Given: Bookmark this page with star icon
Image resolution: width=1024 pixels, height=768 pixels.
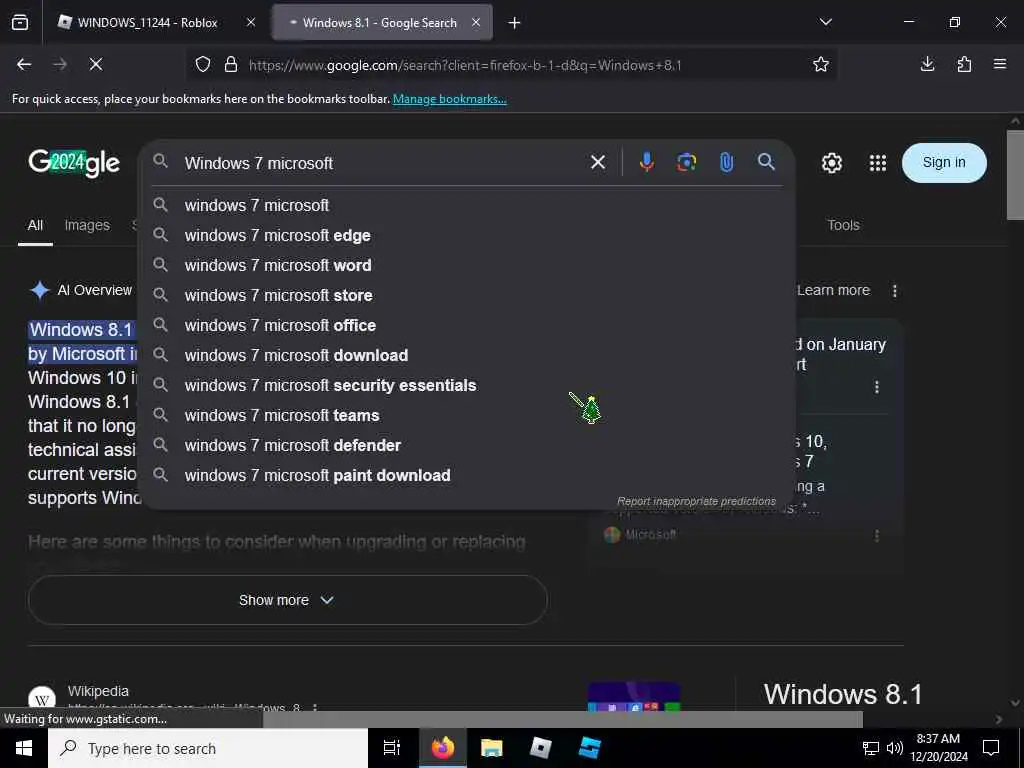Looking at the screenshot, I should tap(821, 64).
